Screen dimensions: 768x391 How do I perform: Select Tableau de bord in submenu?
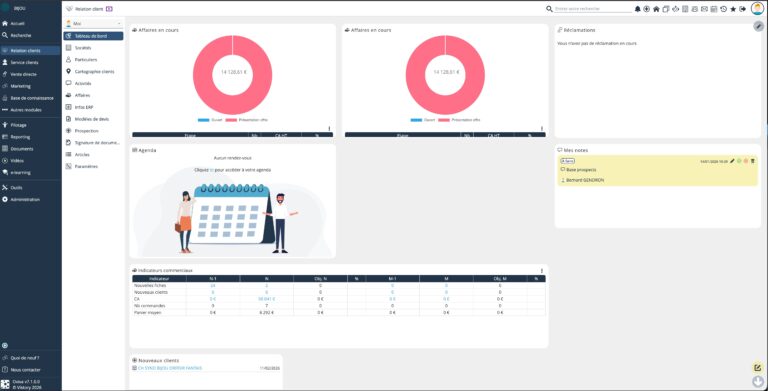click(93, 36)
